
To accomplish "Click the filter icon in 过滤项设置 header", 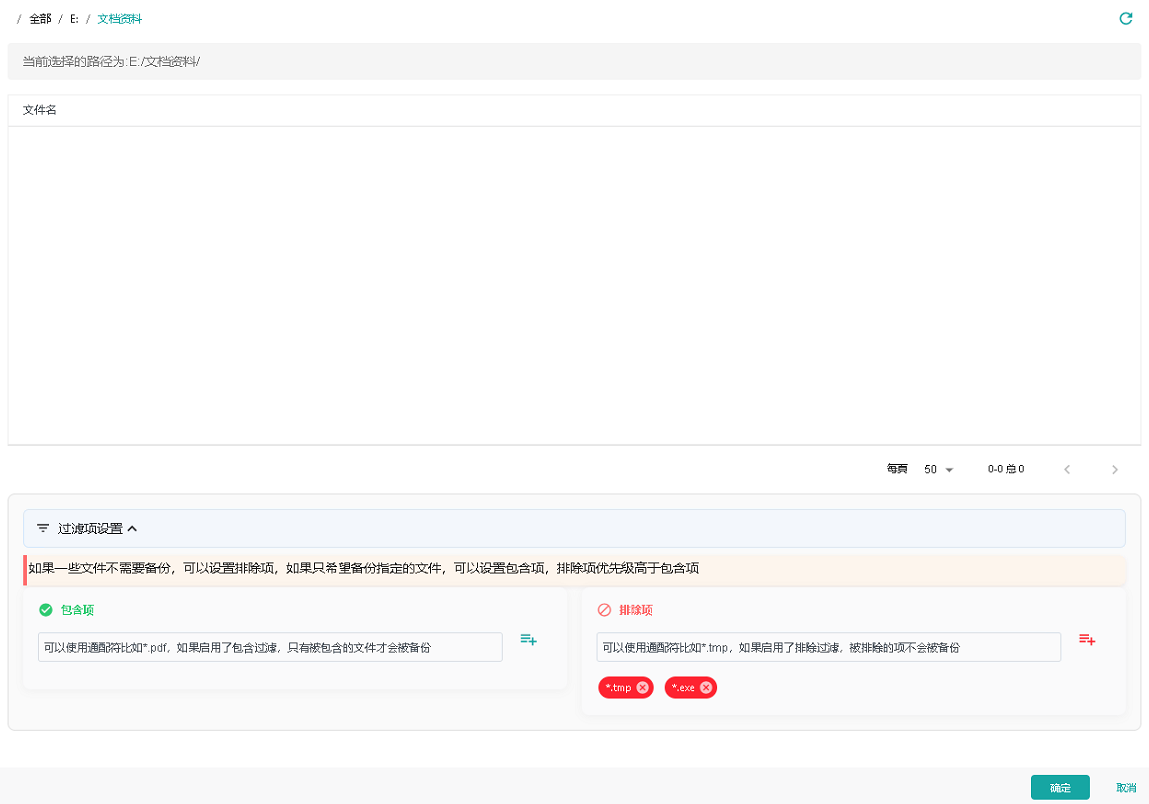I will tap(43, 528).
